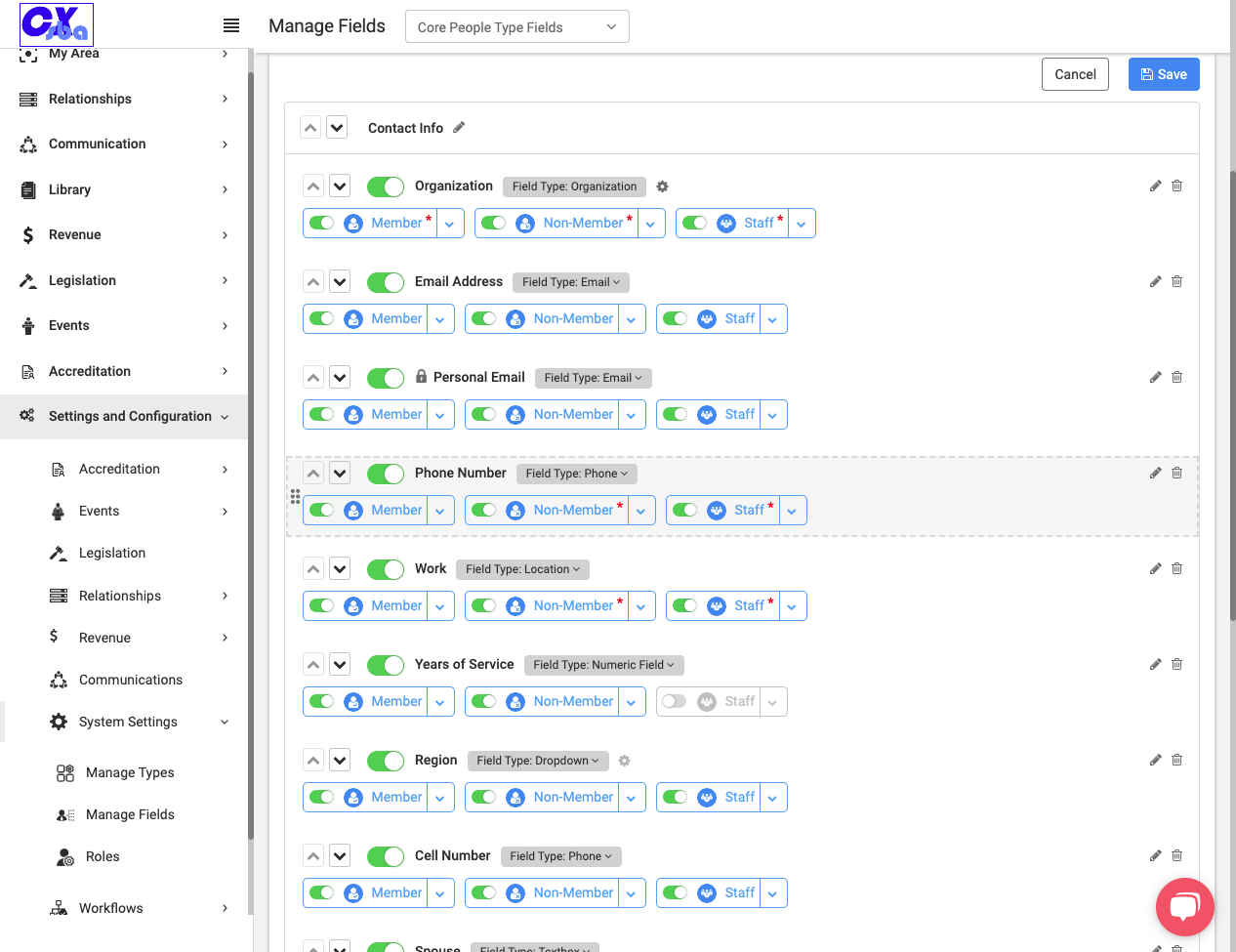Viewport: 1236px width, 952px height.
Task: Expand Non-Member options arrow under Work
Action: tap(641, 606)
